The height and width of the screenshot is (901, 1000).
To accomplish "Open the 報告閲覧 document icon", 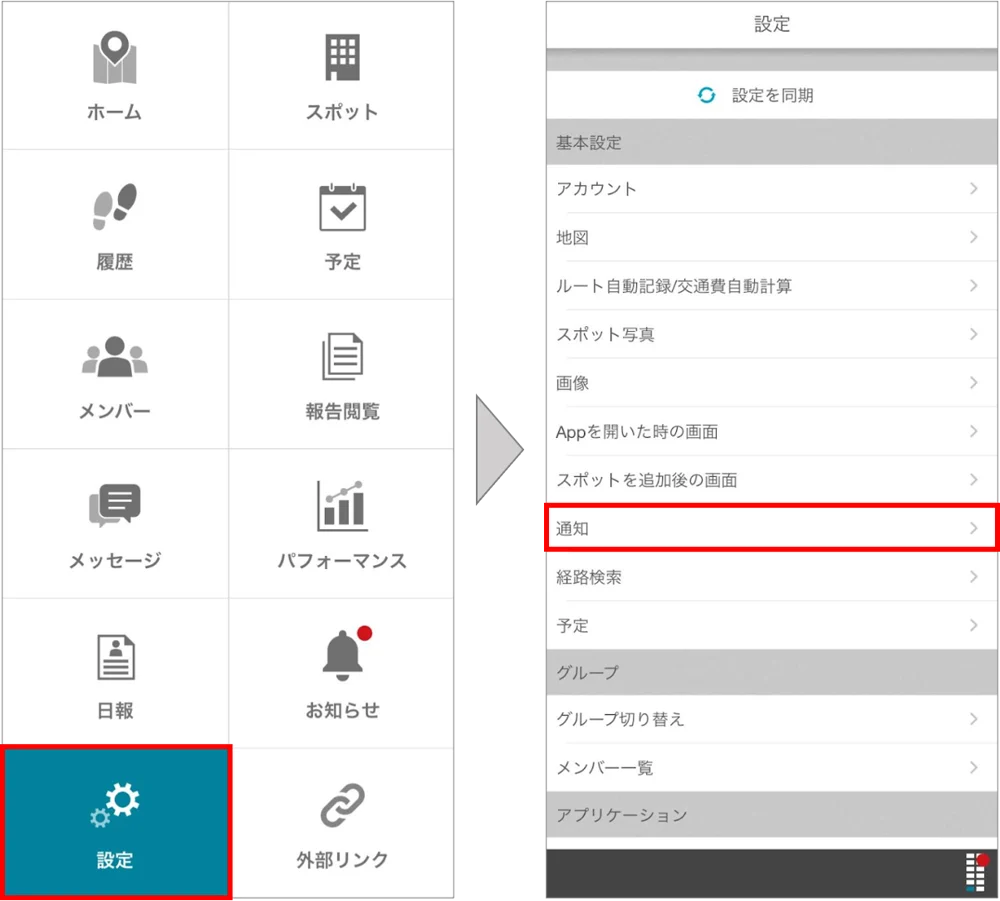I will 342,356.
